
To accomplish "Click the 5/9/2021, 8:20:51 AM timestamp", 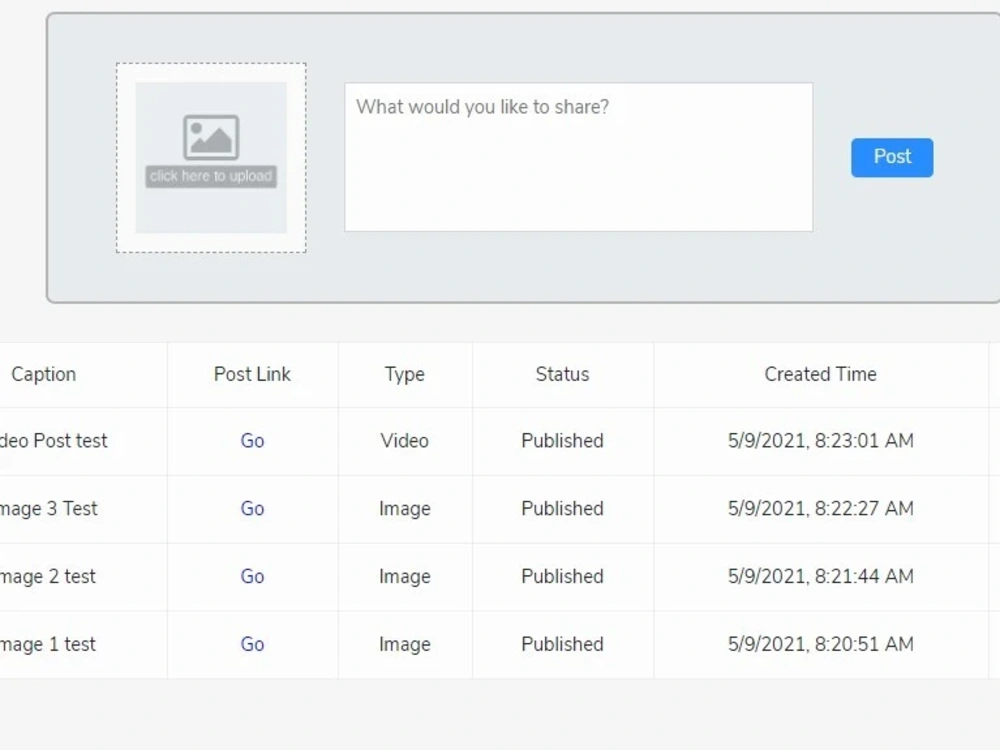I will pos(821,644).
